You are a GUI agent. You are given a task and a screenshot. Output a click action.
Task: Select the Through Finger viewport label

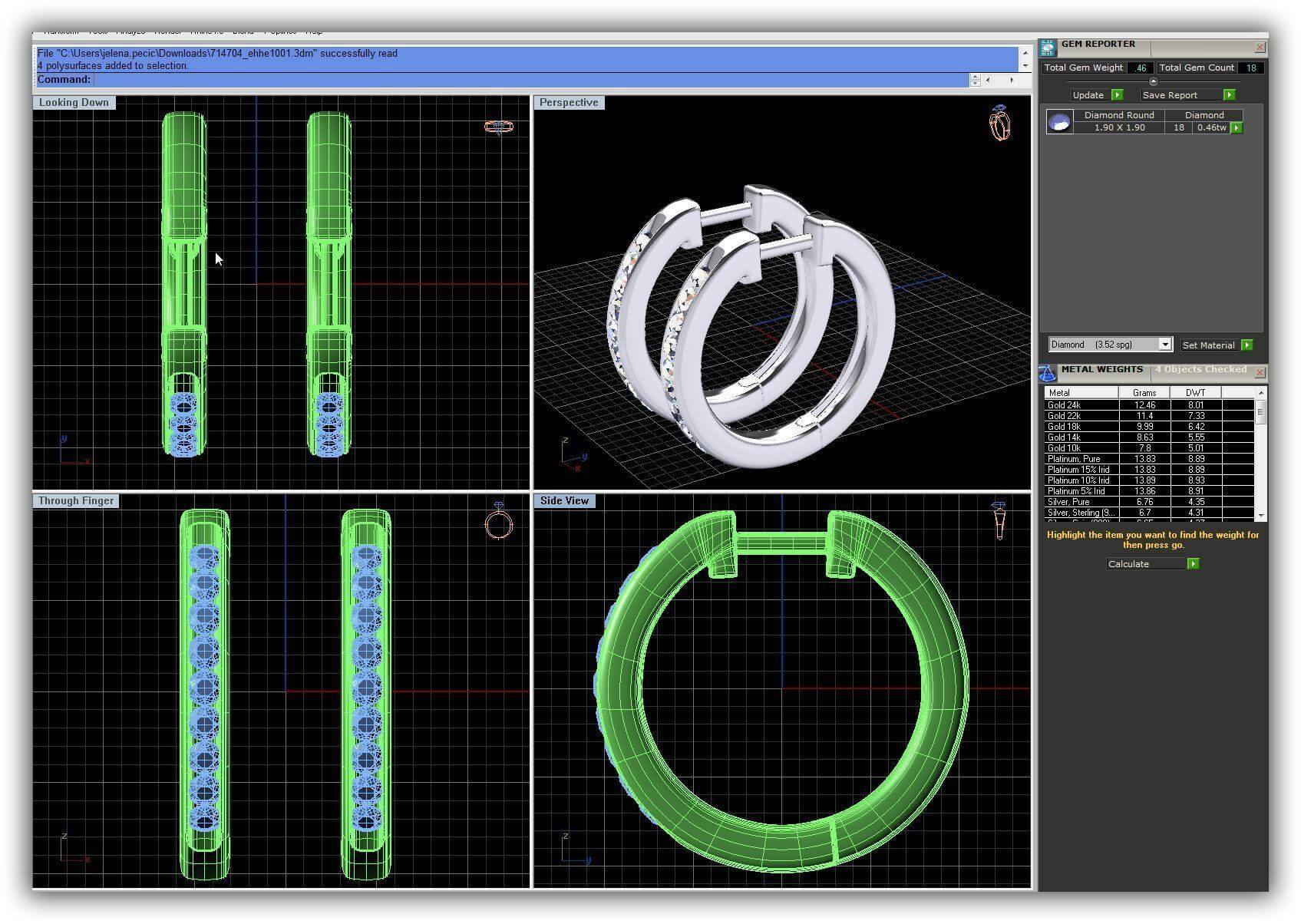tap(76, 501)
